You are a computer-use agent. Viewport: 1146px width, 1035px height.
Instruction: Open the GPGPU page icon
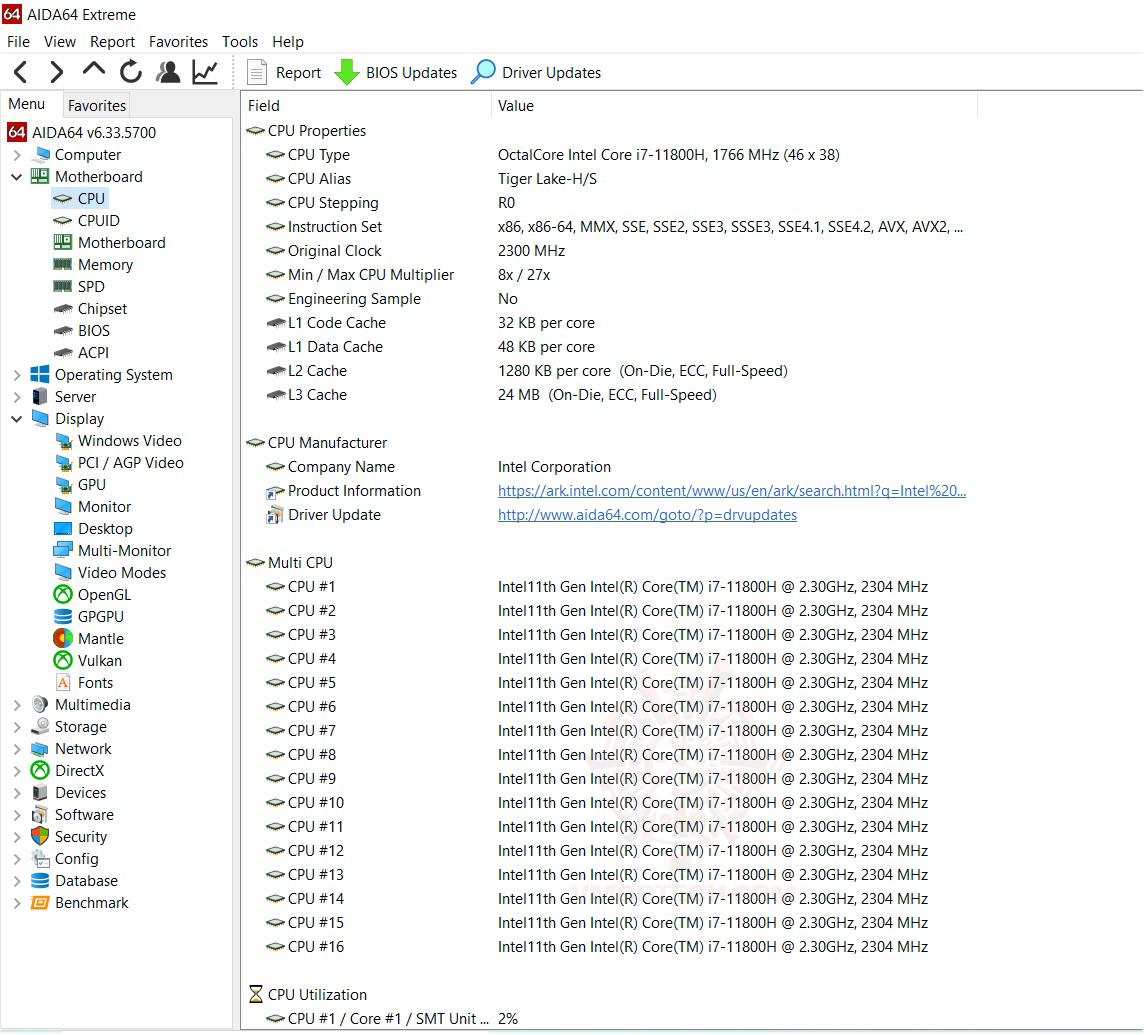[x=64, y=617]
